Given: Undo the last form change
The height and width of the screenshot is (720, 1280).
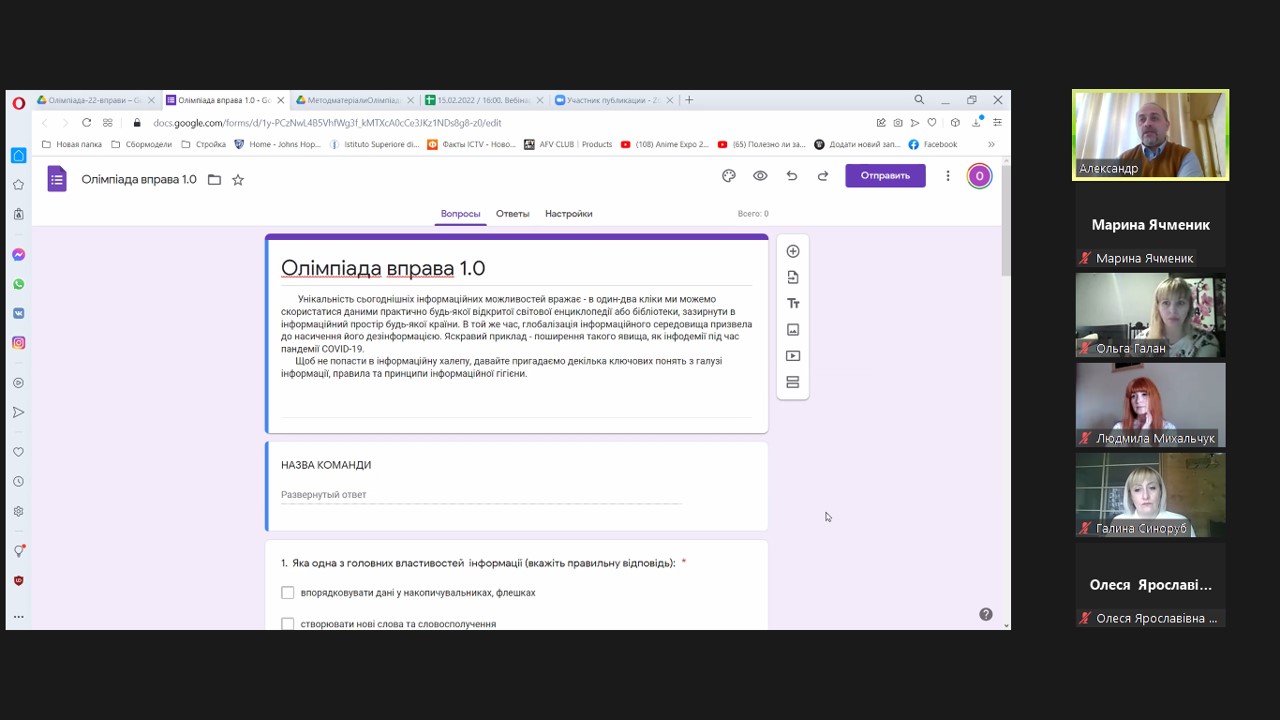Looking at the screenshot, I should coord(791,176).
